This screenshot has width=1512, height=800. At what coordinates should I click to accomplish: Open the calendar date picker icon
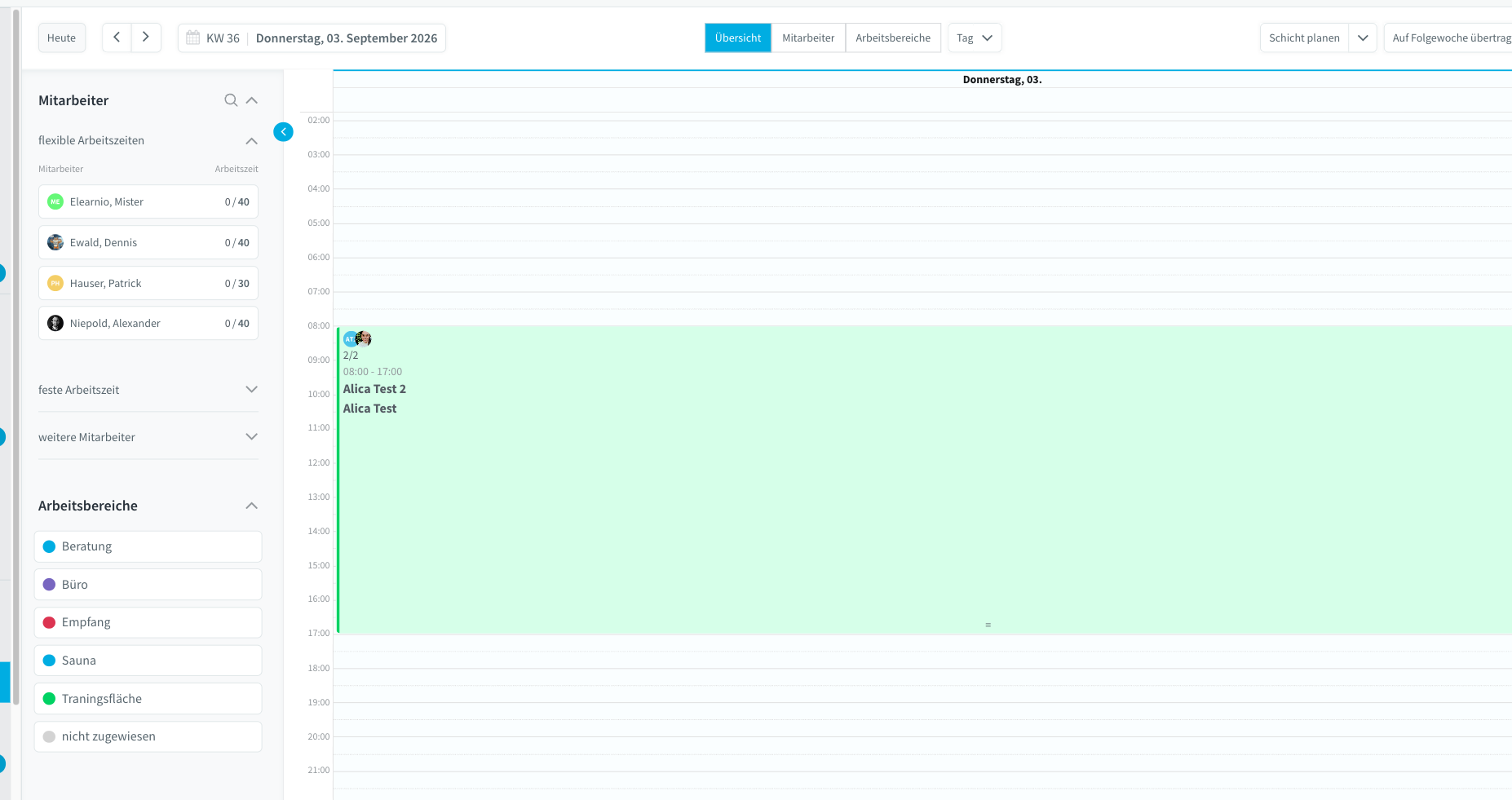click(x=193, y=38)
